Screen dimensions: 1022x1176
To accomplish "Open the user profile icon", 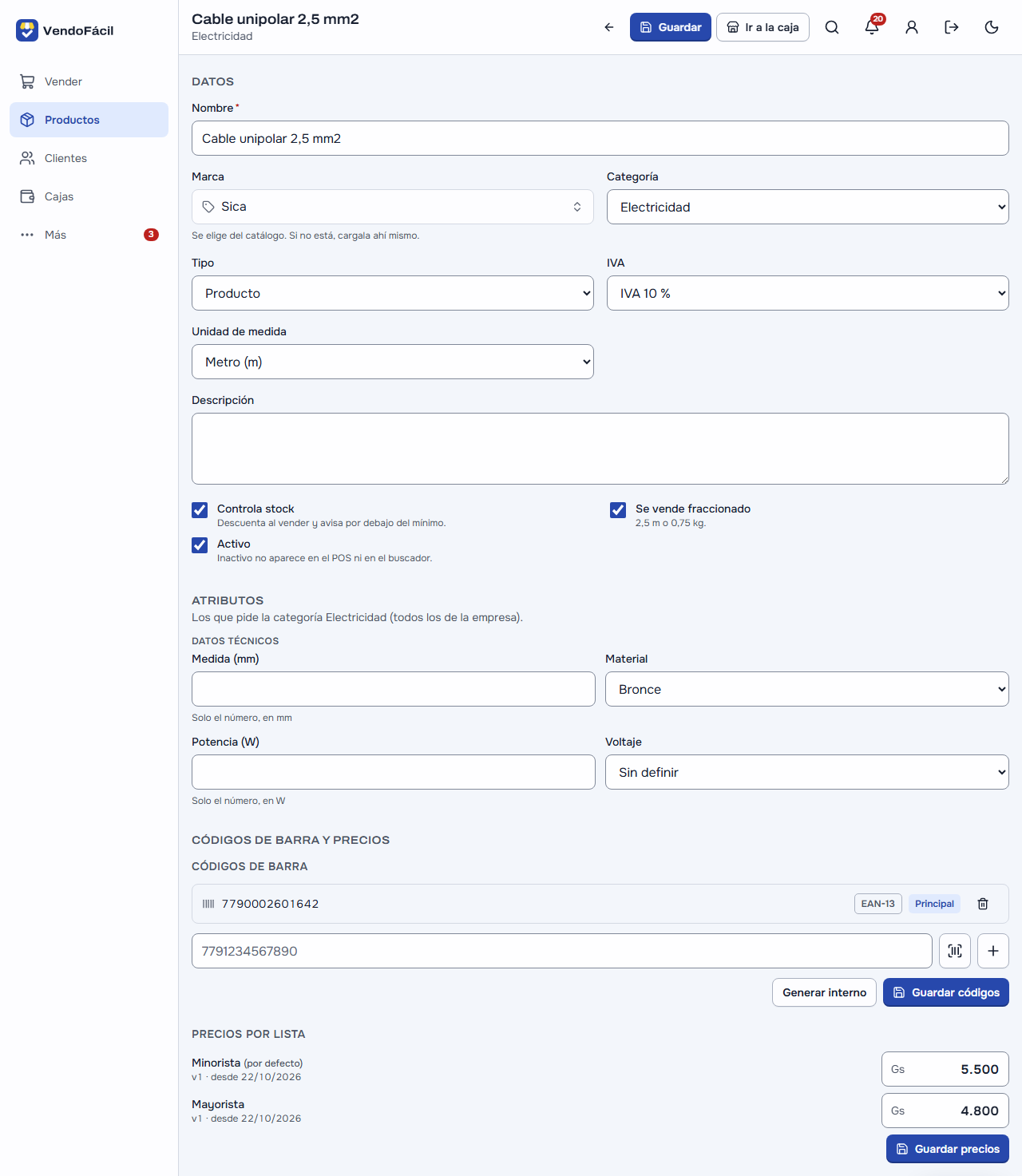I will (x=912, y=27).
